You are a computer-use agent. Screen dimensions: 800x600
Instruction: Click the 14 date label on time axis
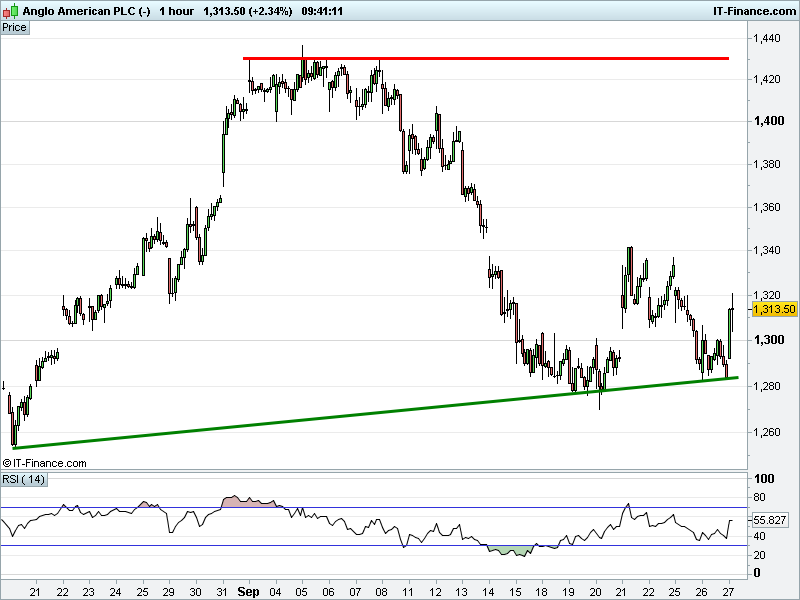[x=488, y=592]
